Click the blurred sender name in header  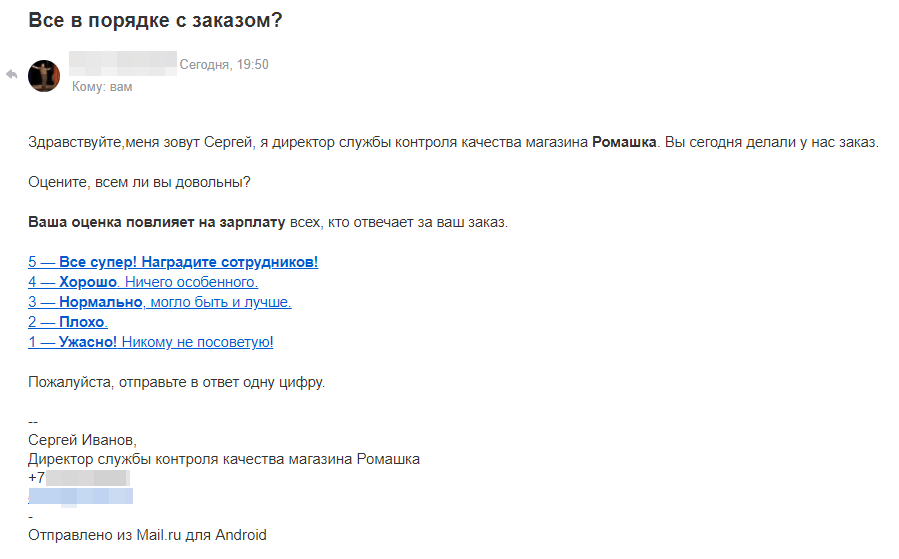[122, 64]
